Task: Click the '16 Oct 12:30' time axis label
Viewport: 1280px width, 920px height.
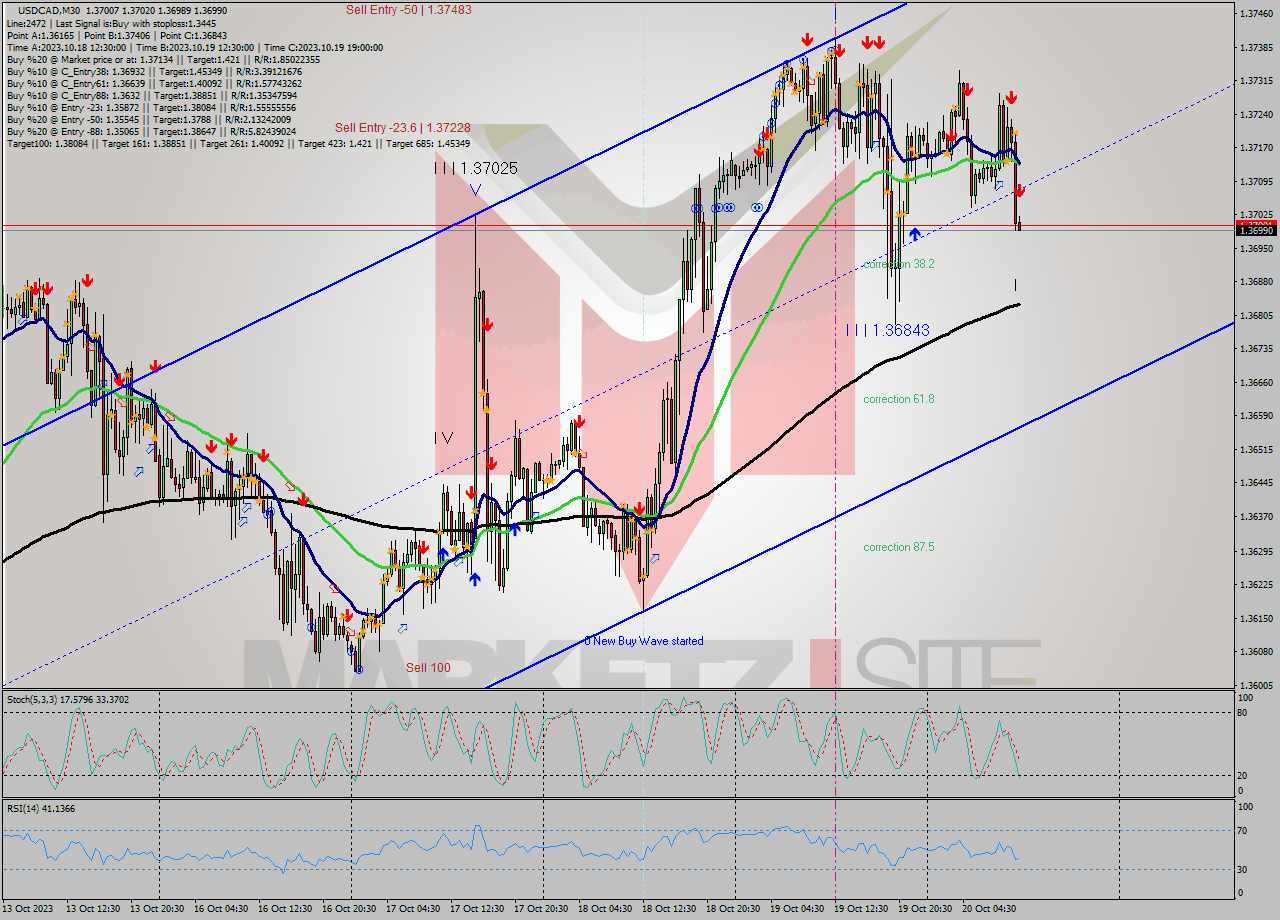Action: pyautogui.click(x=286, y=909)
